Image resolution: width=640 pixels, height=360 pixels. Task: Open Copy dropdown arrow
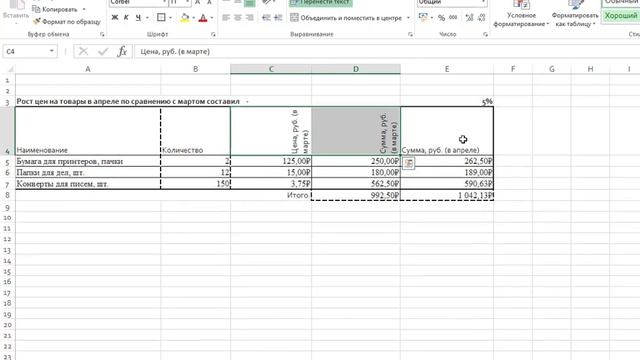click(84, 9)
